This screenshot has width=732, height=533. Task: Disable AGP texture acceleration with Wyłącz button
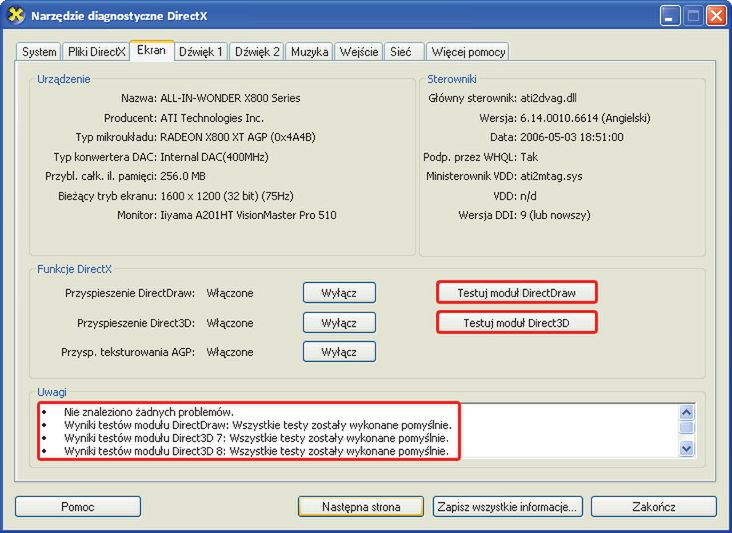[339, 352]
